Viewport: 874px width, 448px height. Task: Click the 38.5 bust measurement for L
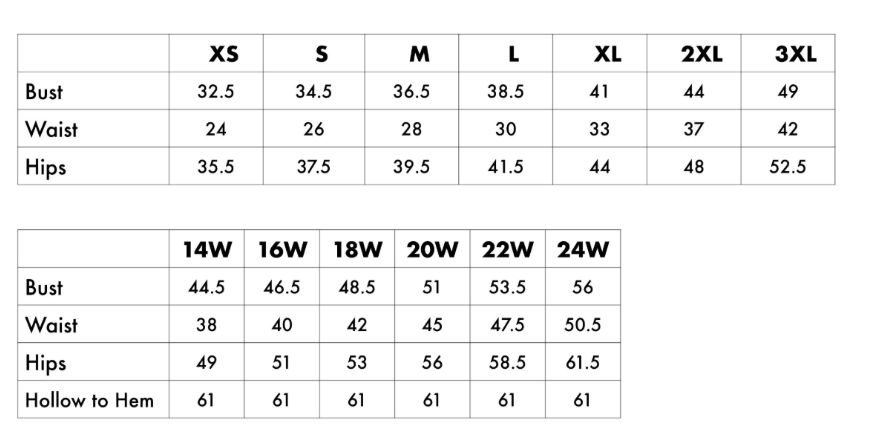tap(506, 92)
